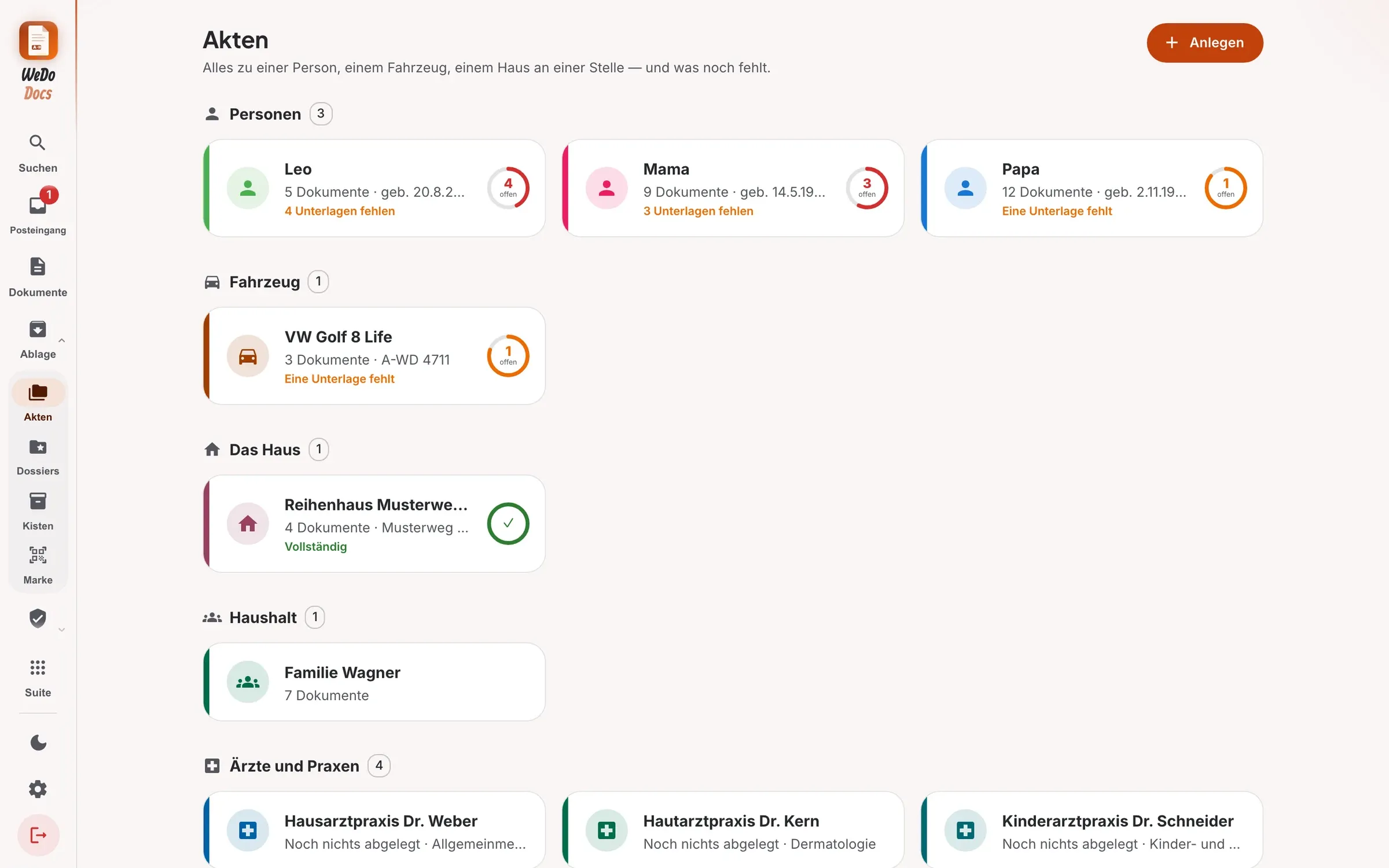Click Hautarztpraxis Dr. Kern medical icon
Image resolution: width=1389 pixels, height=868 pixels.
pos(607,831)
